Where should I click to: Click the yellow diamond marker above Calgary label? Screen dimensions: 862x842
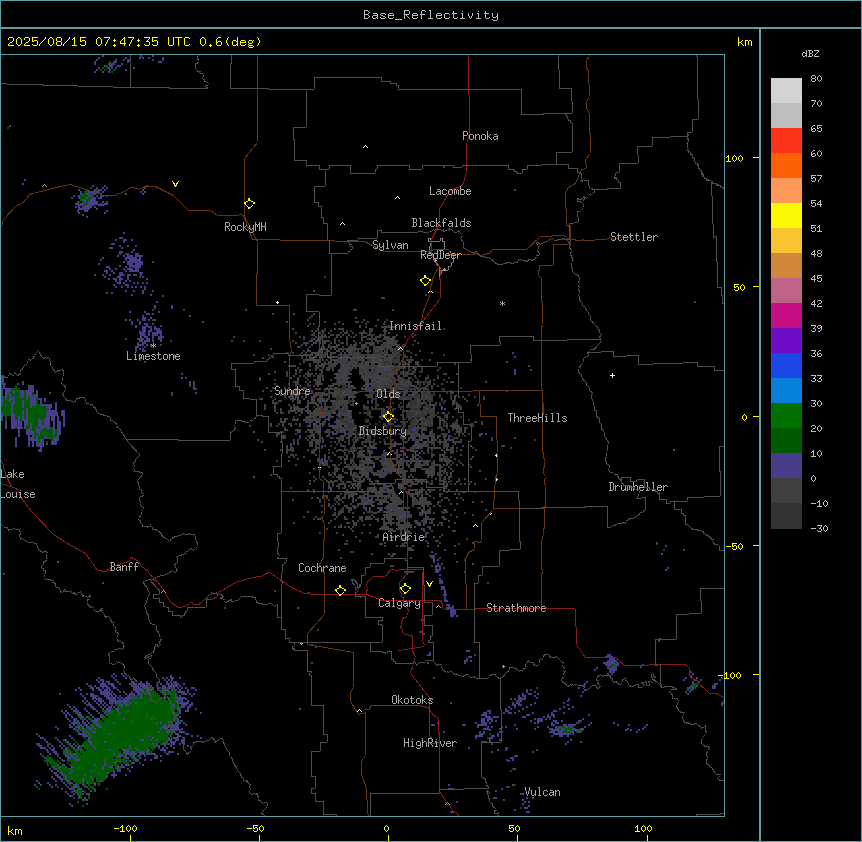click(x=405, y=589)
